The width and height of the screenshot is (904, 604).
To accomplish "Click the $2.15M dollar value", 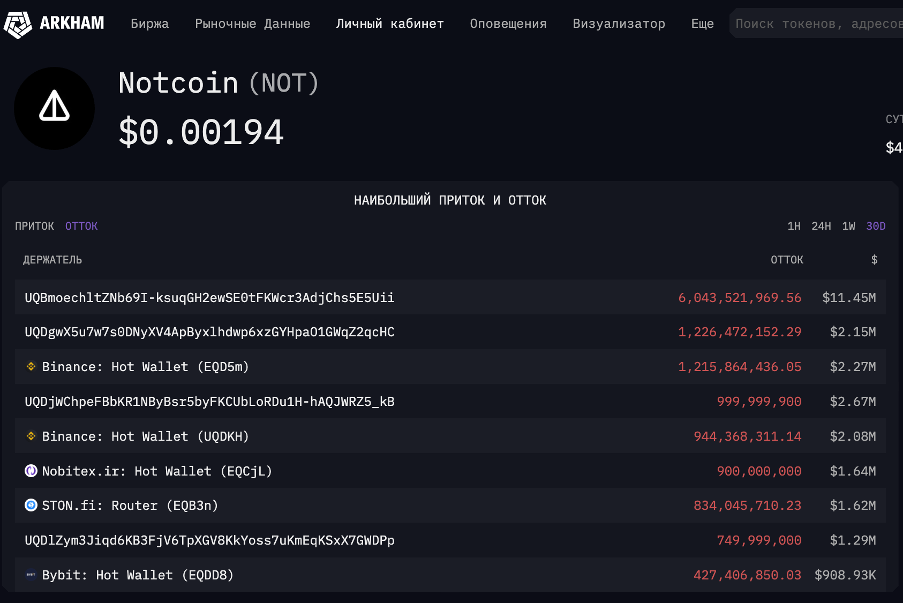I will click(x=853, y=332).
